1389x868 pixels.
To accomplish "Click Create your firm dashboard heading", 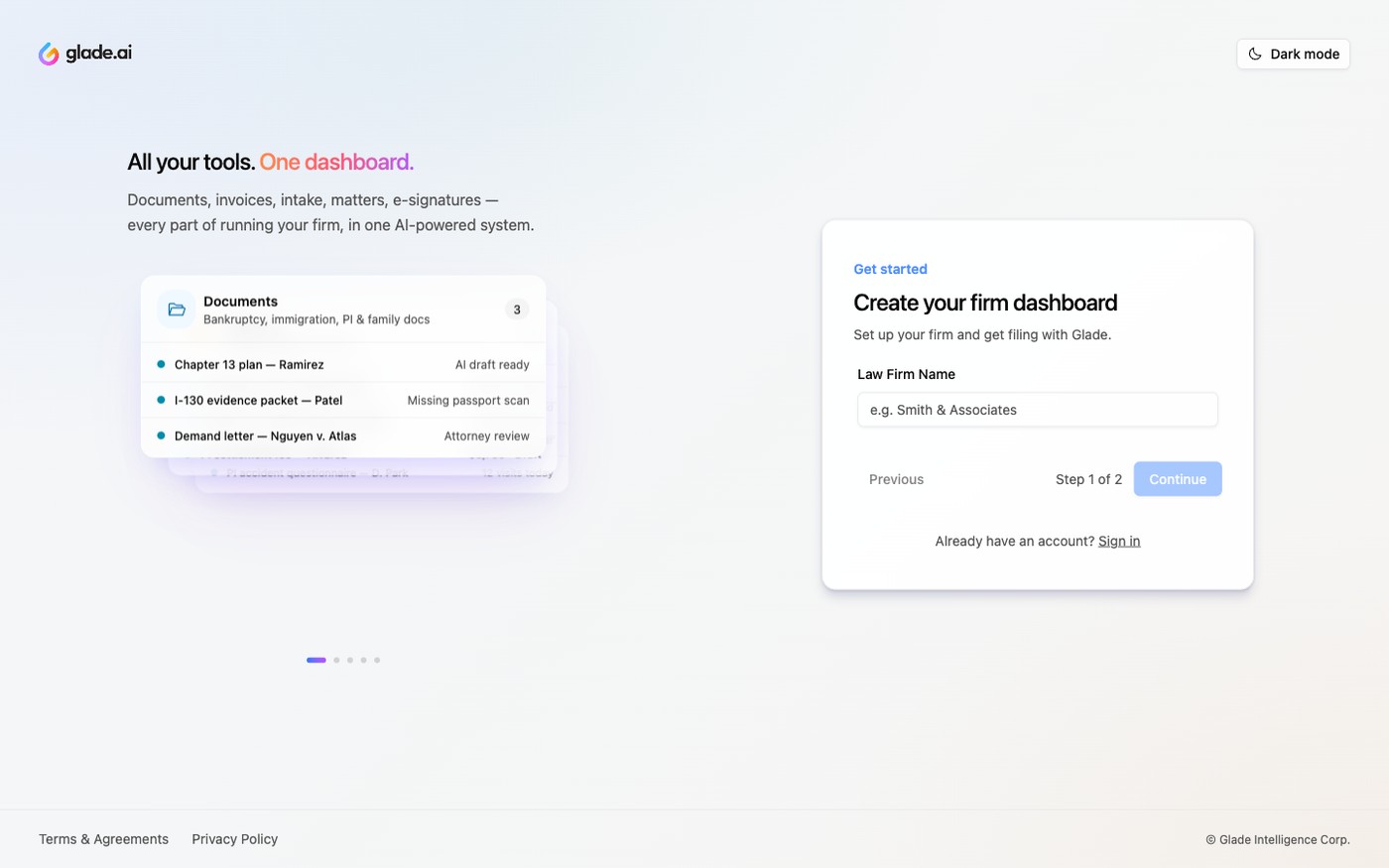I will click(x=985, y=303).
